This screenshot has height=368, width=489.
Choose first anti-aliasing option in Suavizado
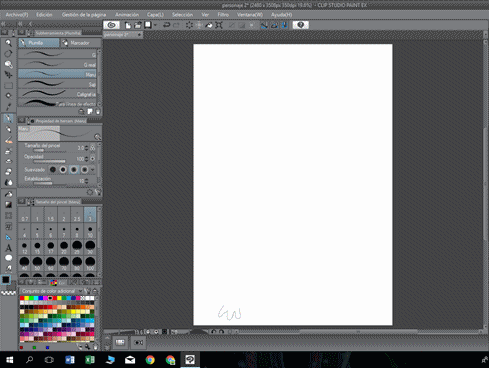53,170
